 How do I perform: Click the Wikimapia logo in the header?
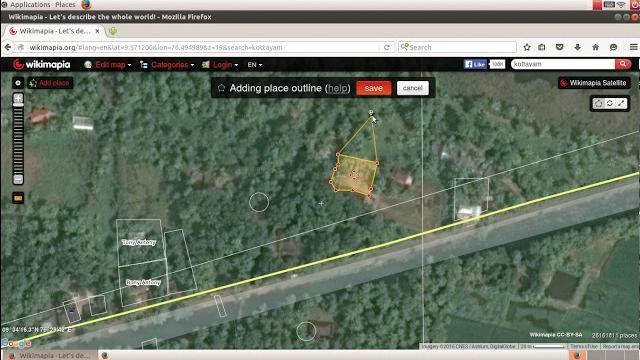pos(41,64)
